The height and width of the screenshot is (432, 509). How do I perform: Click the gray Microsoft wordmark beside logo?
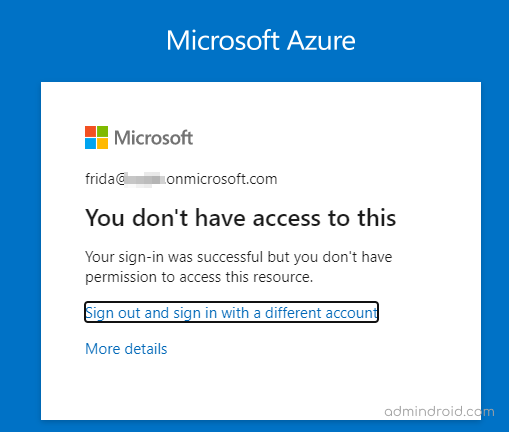coord(154,138)
